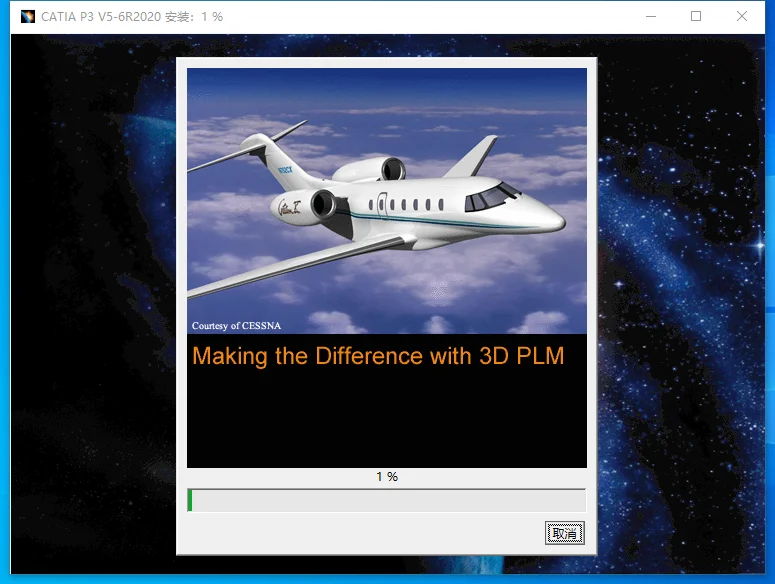Viewport: 775px width, 584px height.
Task: Click the 1 % progress label
Action: pyautogui.click(x=387, y=476)
